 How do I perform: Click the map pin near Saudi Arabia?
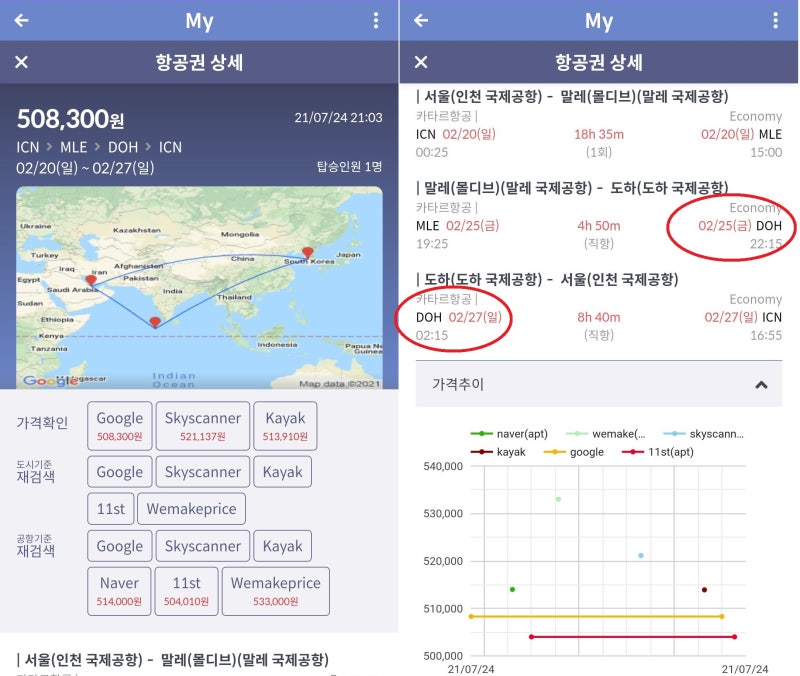[91, 280]
